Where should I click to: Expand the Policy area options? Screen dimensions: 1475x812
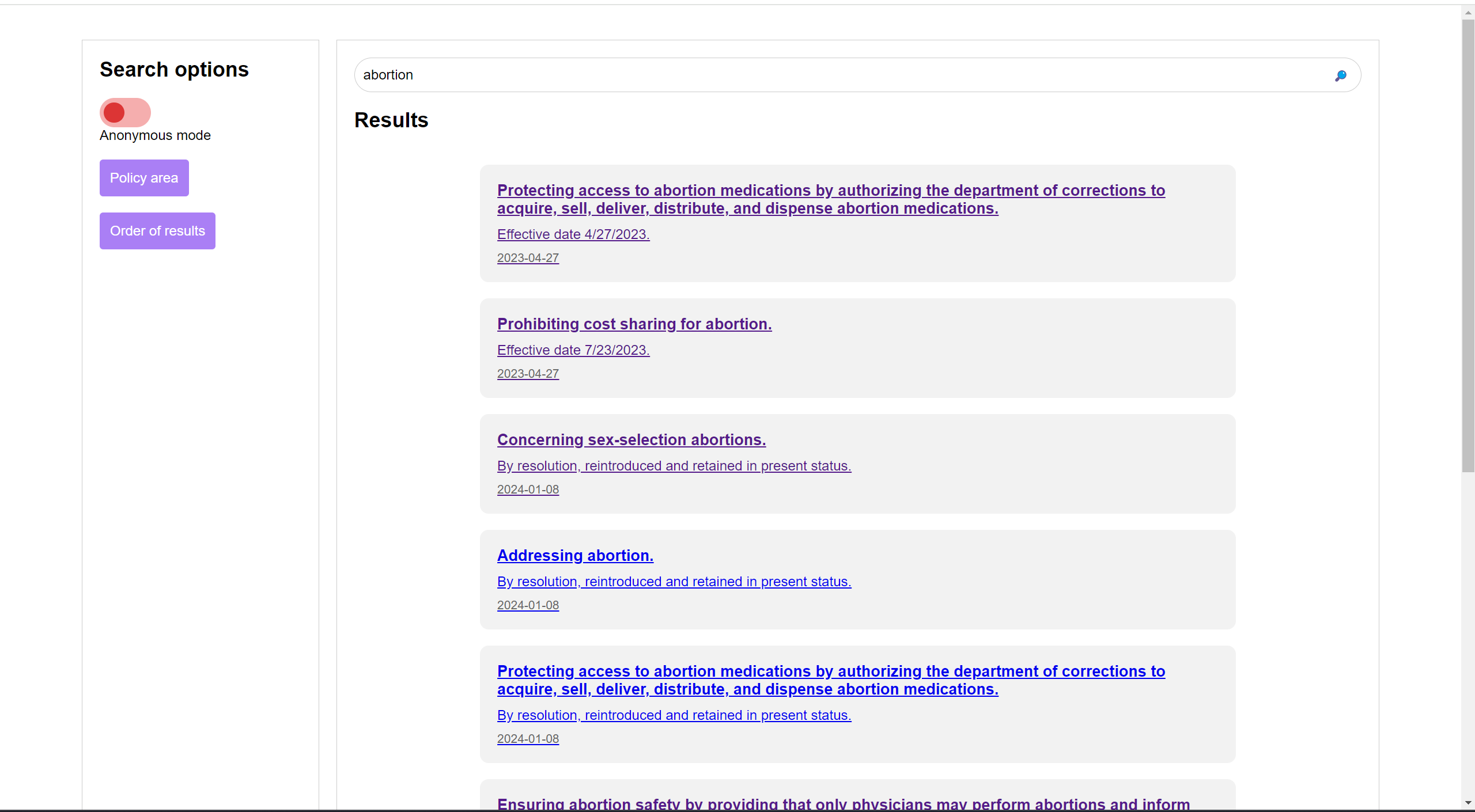coord(144,178)
